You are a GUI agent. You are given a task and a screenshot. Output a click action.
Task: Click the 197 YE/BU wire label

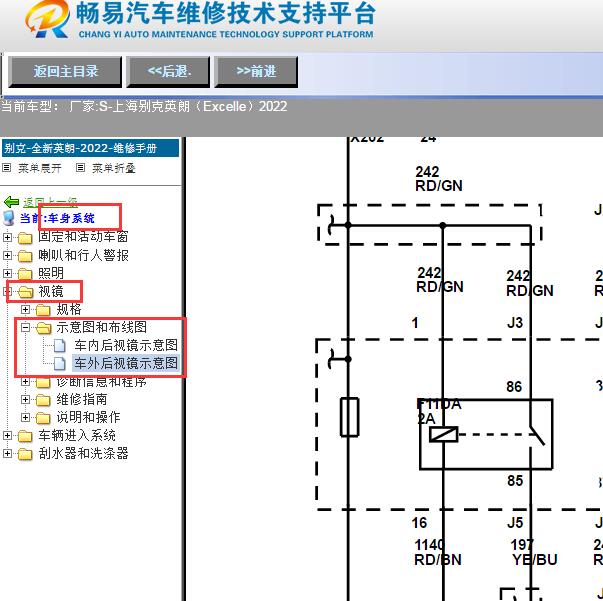(x=535, y=552)
